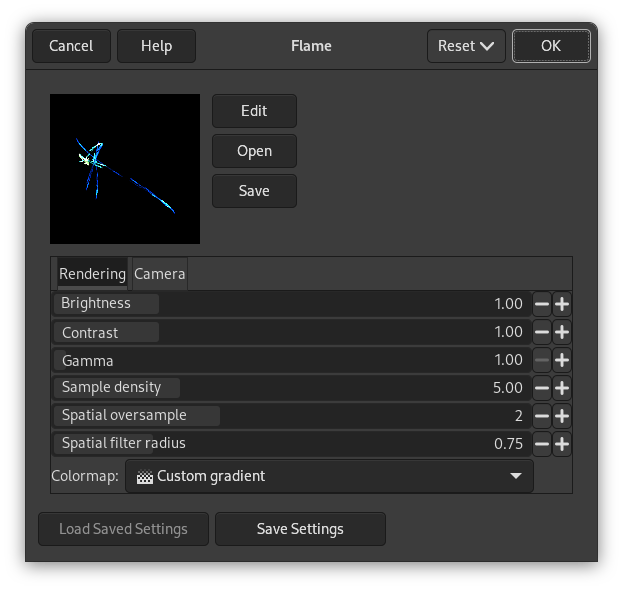Screen dimensions: 623x590
Task: Click the Brightness slider bar
Action: coord(290,304)
